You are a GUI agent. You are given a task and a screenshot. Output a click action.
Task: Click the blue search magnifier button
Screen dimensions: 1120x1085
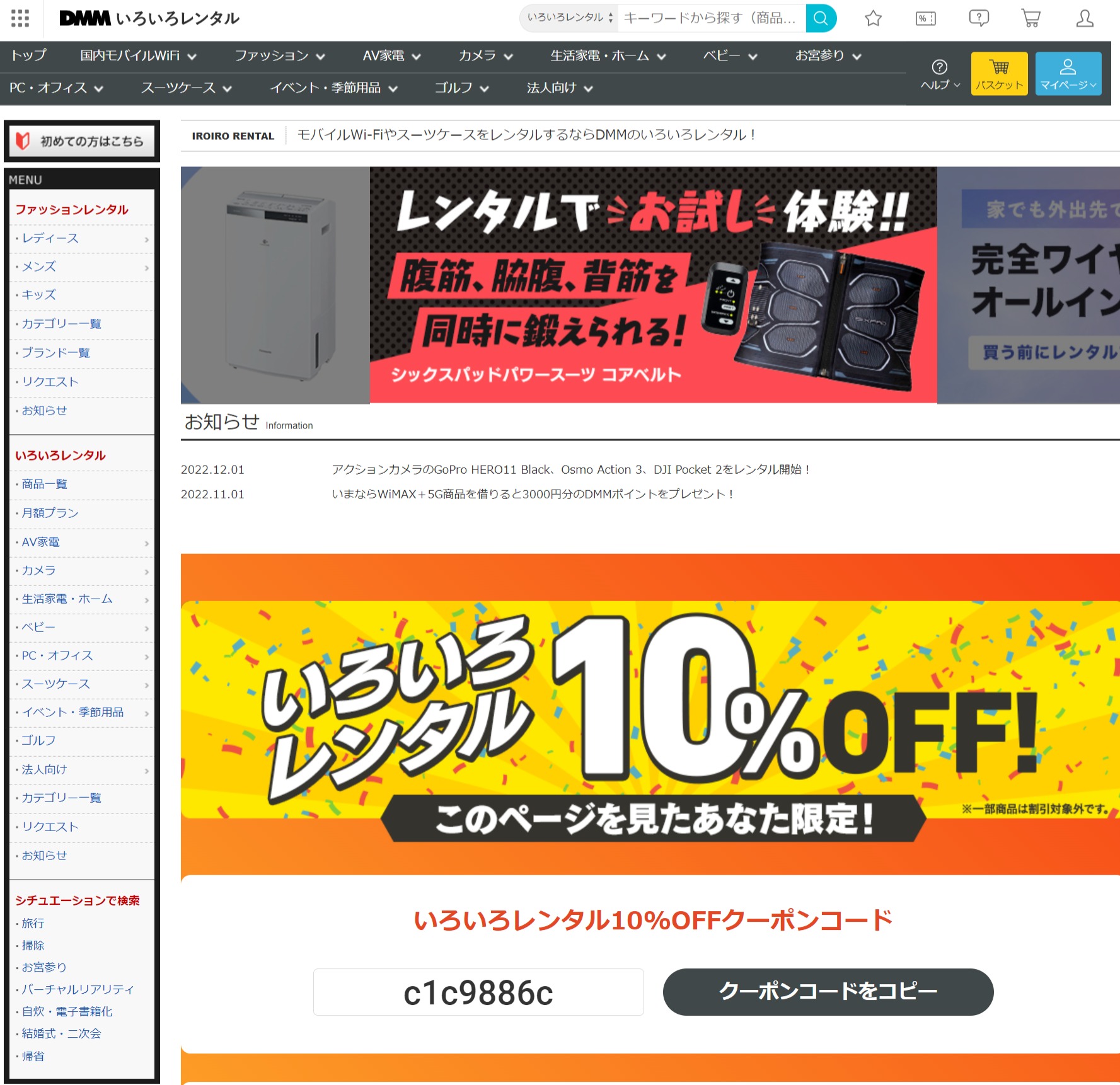pos(821,18)
